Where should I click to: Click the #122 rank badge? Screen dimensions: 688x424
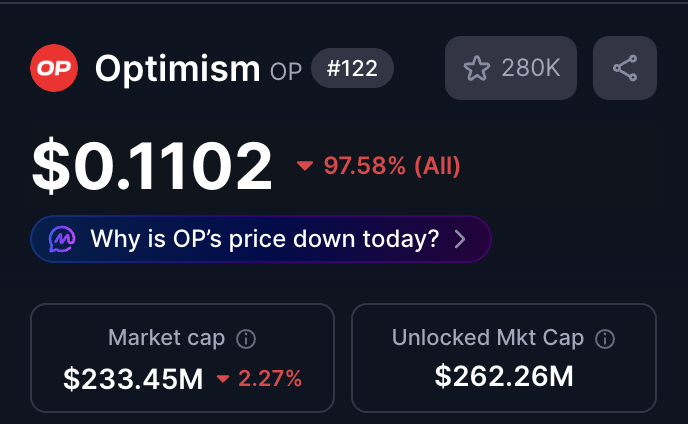pyautogui.click(x=352, y=69)
